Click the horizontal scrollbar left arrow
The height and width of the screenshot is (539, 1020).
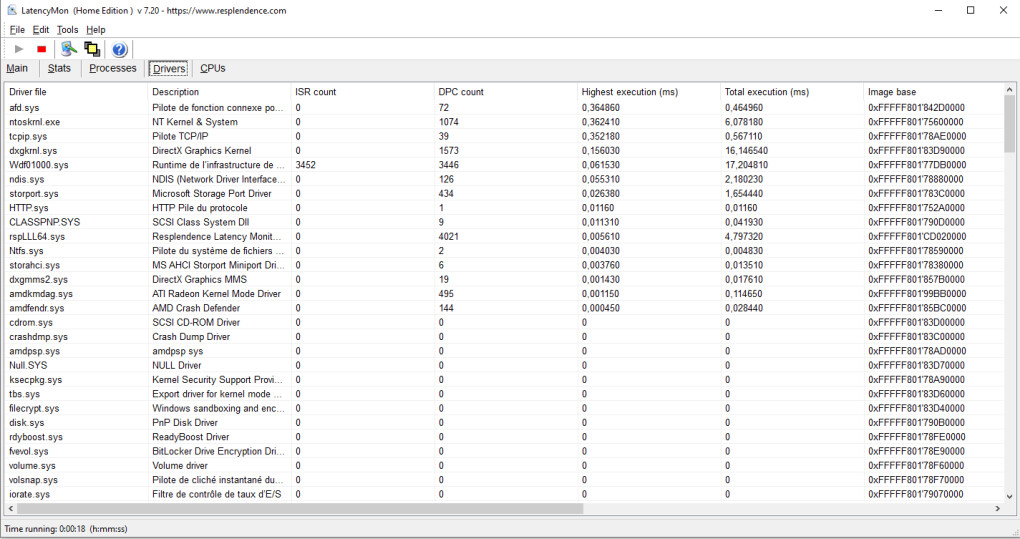[x=11, y=508]
